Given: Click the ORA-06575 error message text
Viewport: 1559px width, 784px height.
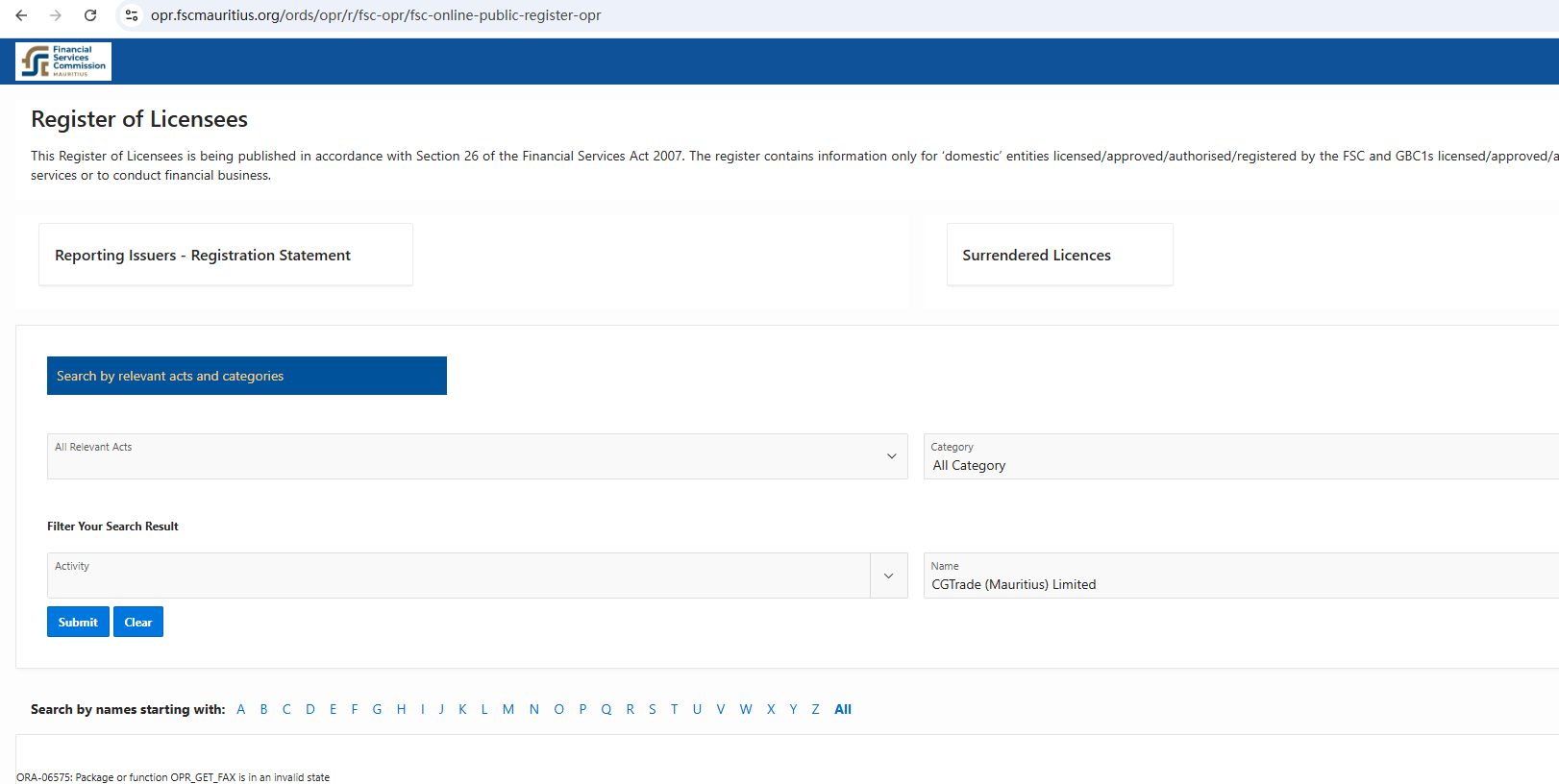Looking at the screenshot, I should coord(173,777).
